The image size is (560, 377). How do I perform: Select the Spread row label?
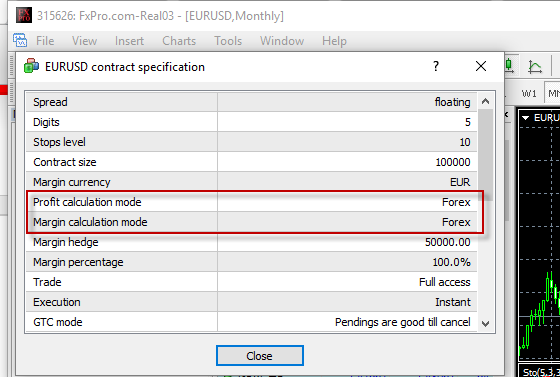(50, 102)
